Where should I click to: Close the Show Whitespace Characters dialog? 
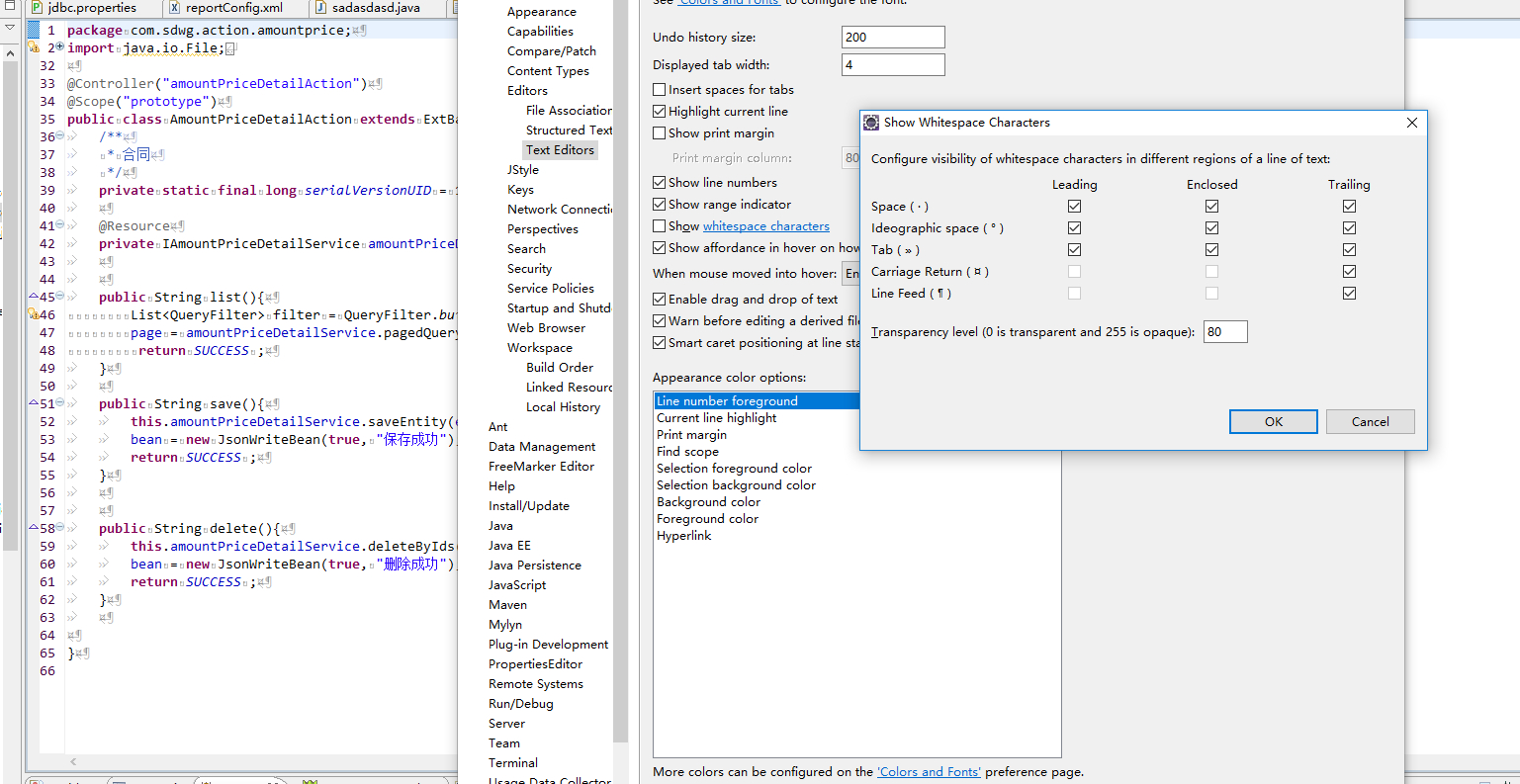(x=1412, y=123)
